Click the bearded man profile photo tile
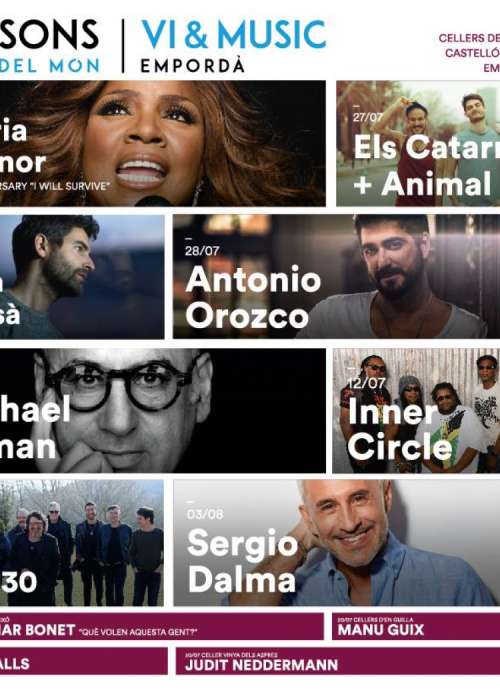Screen dimensions: 500x700 click(x=82, y=276)
